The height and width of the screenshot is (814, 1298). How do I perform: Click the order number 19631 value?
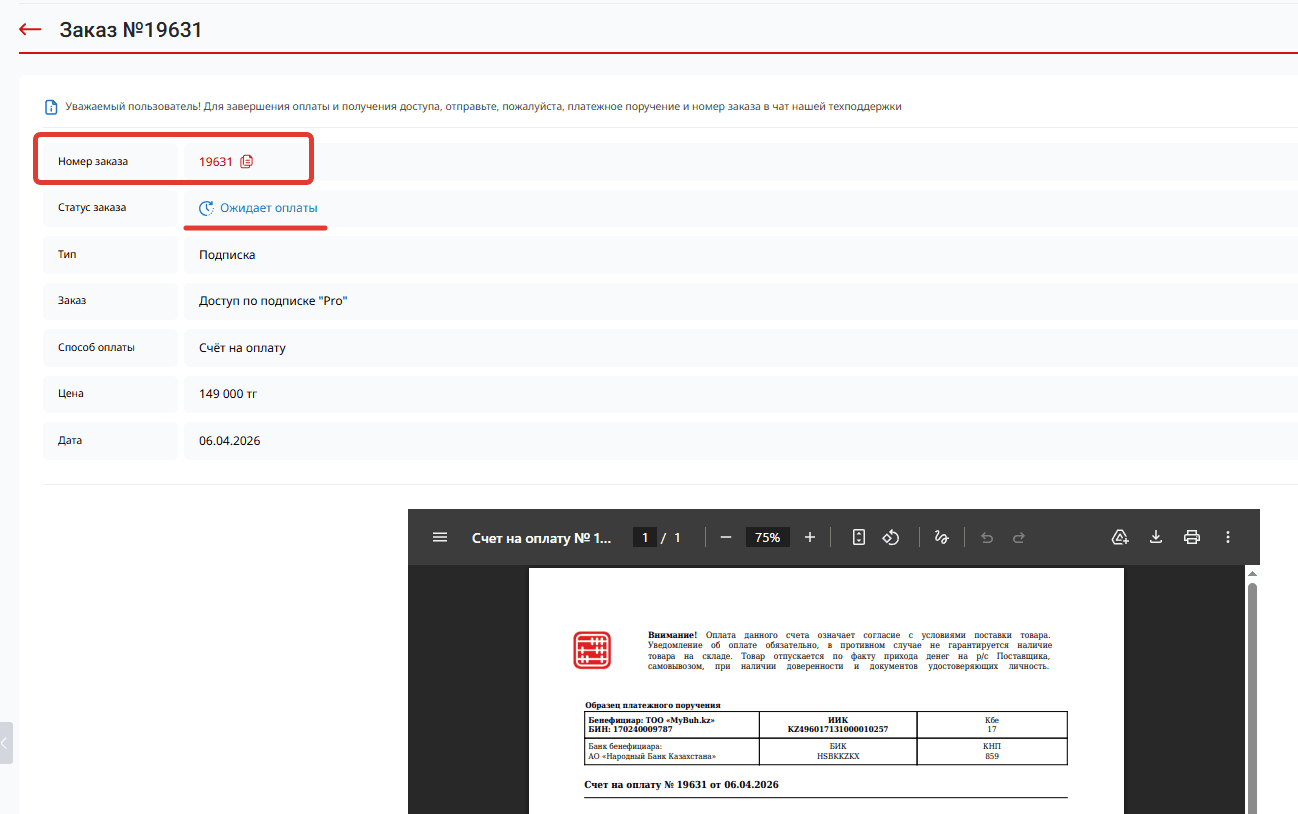(215, 161)
